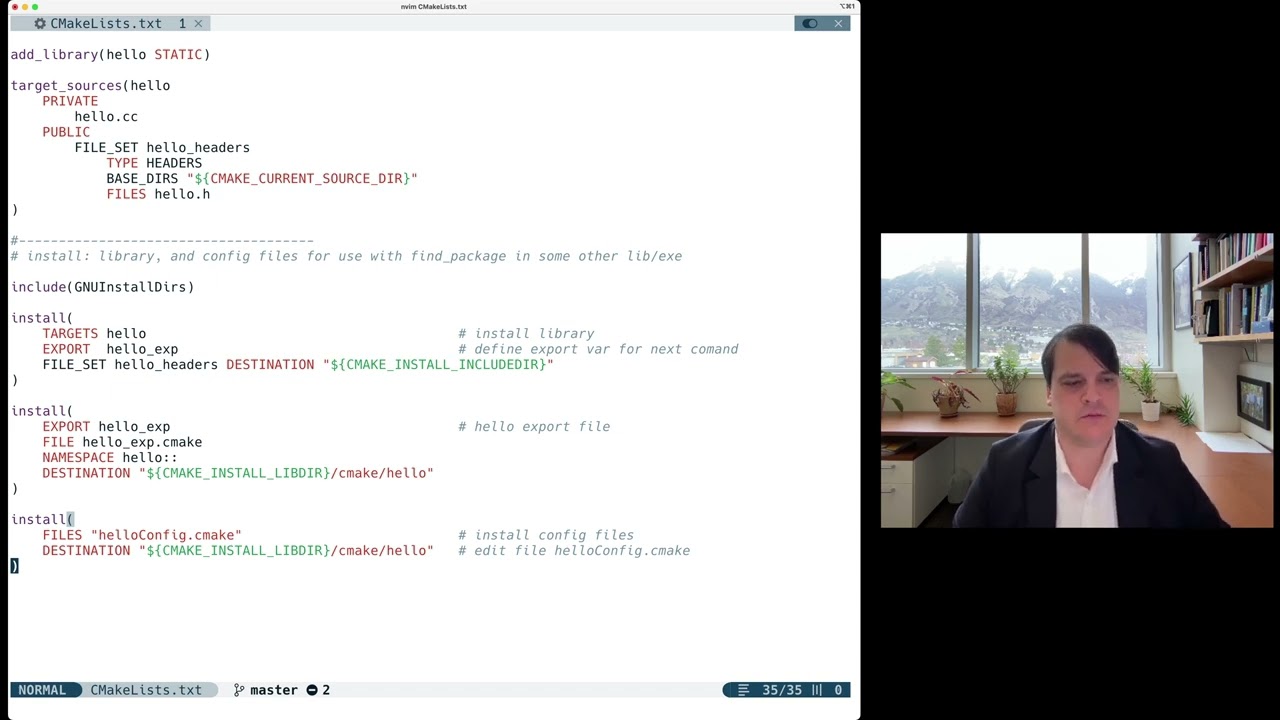The height and width of the screenshot is (720, 1280).
Task: Click the TYPE HEADERS line
Action: click(x=154, y=163)
